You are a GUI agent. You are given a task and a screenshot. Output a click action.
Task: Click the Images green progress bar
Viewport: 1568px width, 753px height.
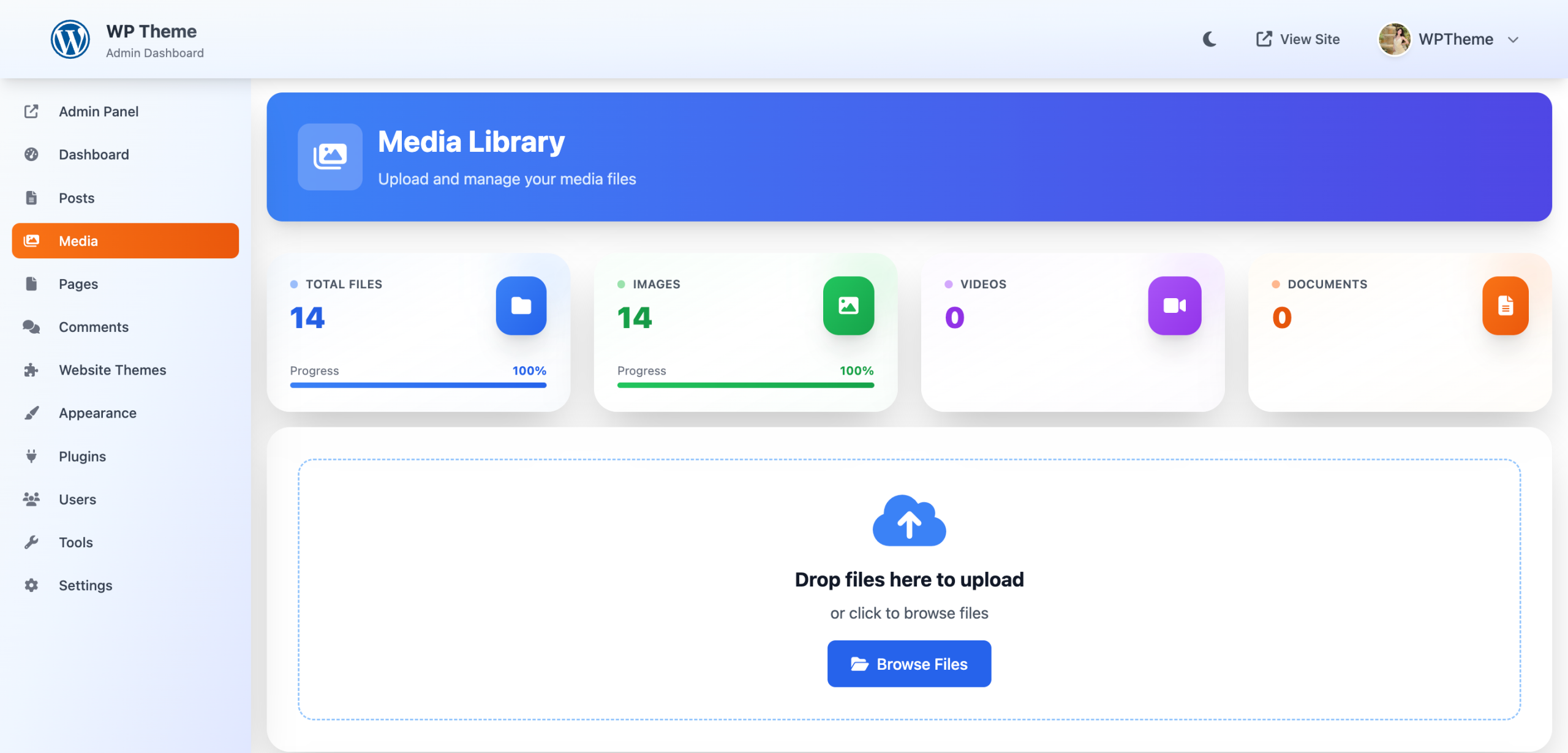click(x=745, y=385)
